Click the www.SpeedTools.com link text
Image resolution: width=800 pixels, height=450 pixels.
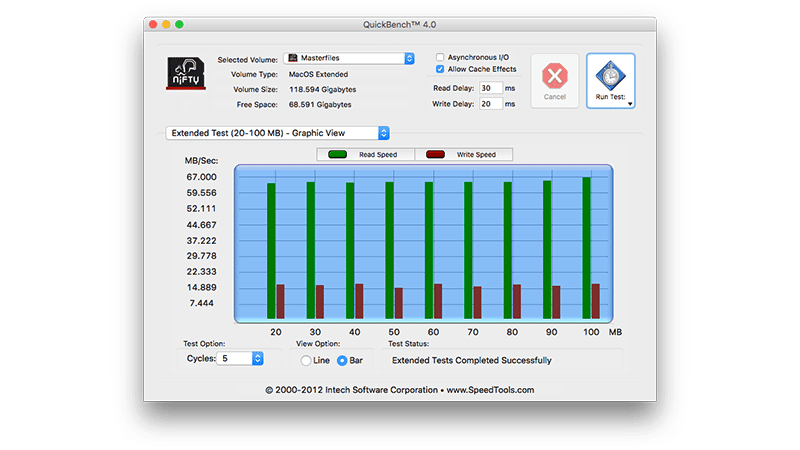click(490, 390)
